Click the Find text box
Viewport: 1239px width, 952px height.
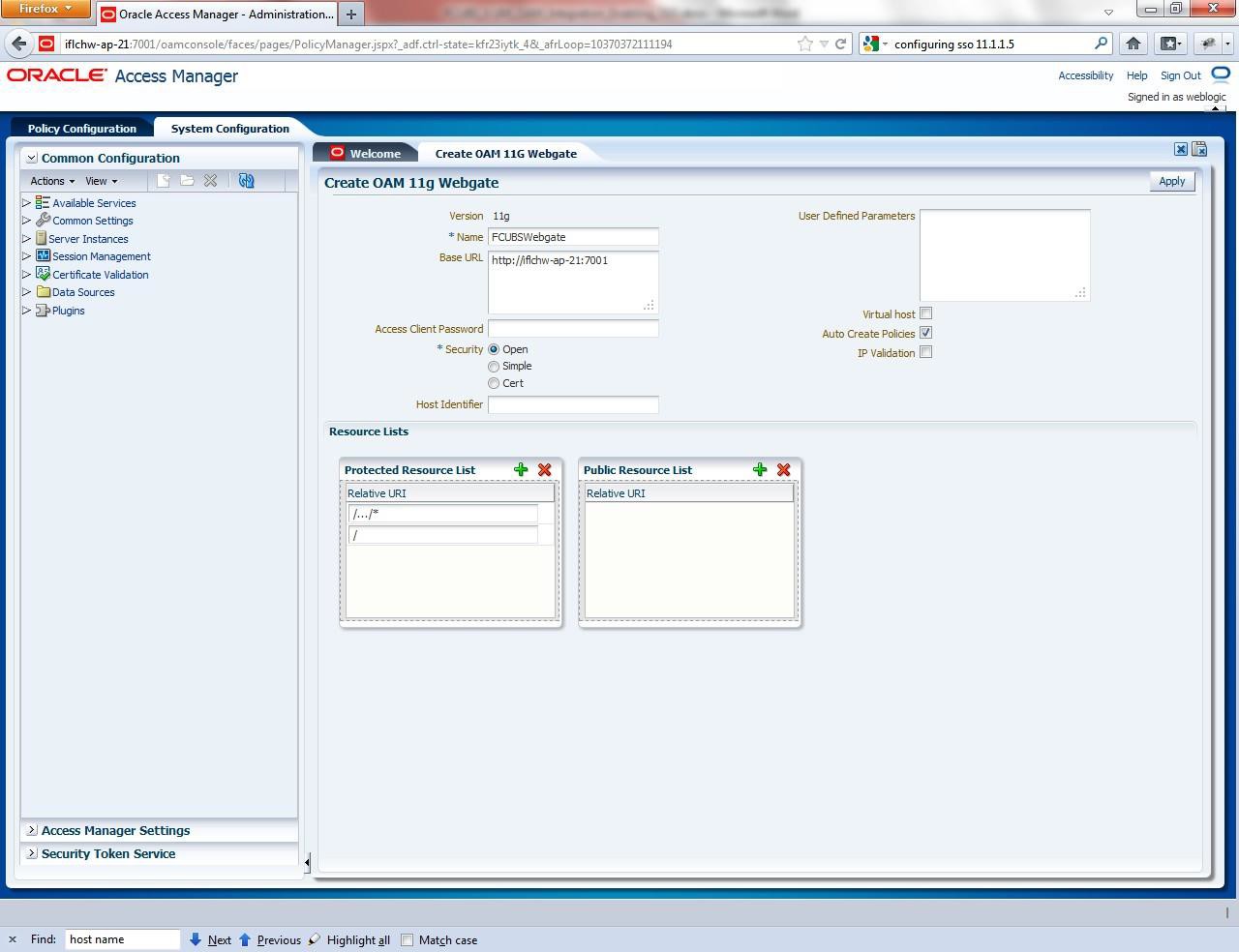[123, 939]
